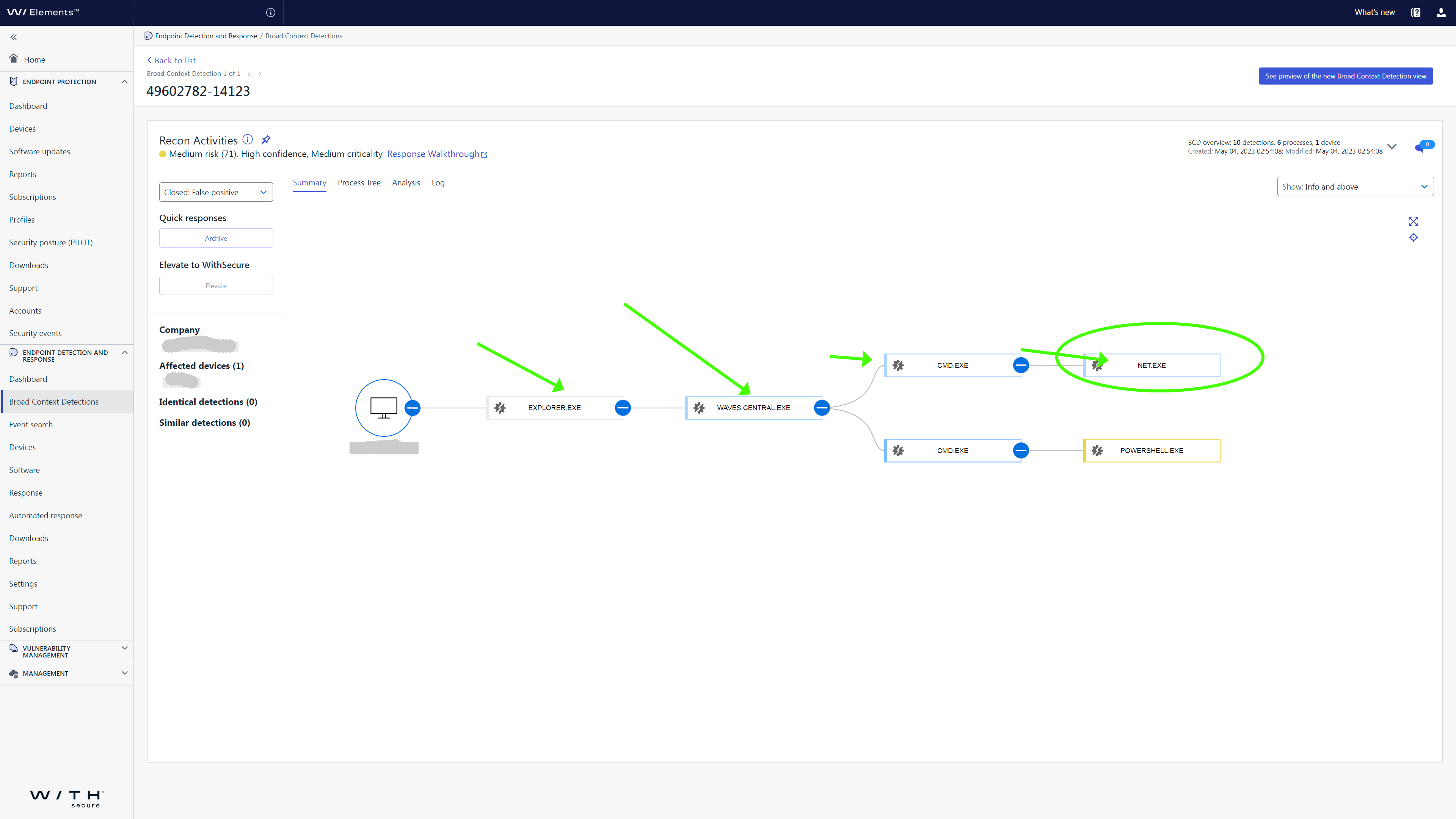Expand the Vulnerability Management section
The image size is (1456, 819).
click(125, 648)
